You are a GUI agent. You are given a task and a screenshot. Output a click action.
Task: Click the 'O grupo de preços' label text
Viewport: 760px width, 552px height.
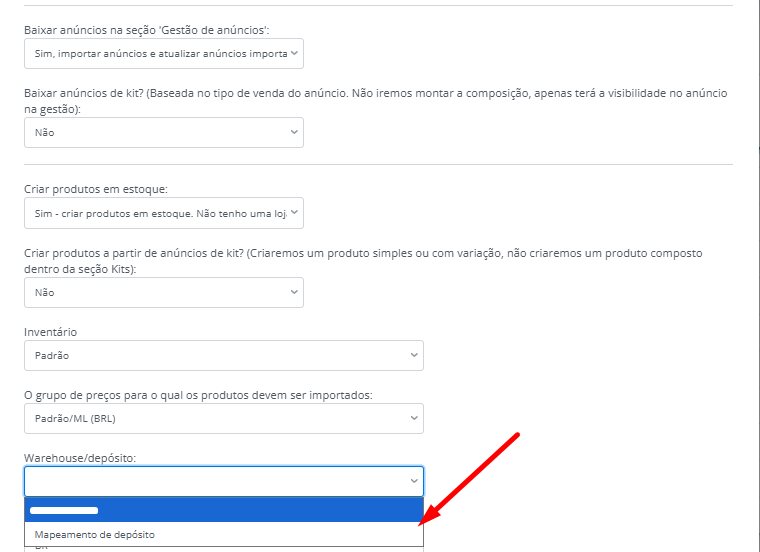pyautogui.click(x=198, y=395)
